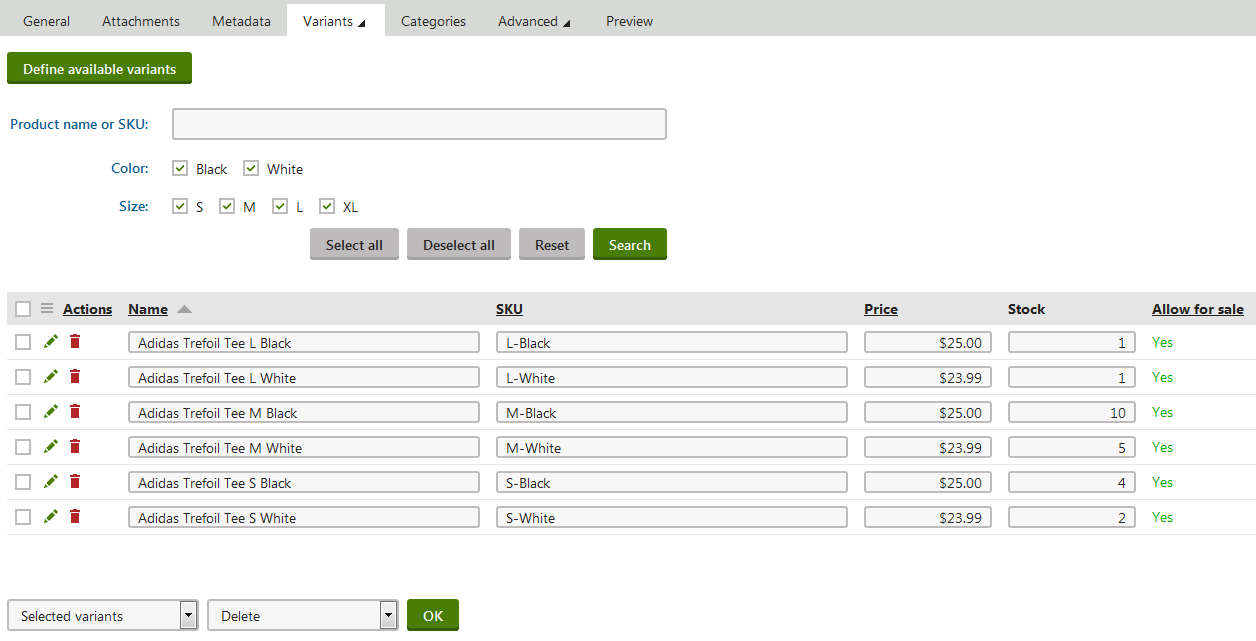Expand the Delete action dropdown
The height and width of the screenshot is (641, 1256).
302,616
